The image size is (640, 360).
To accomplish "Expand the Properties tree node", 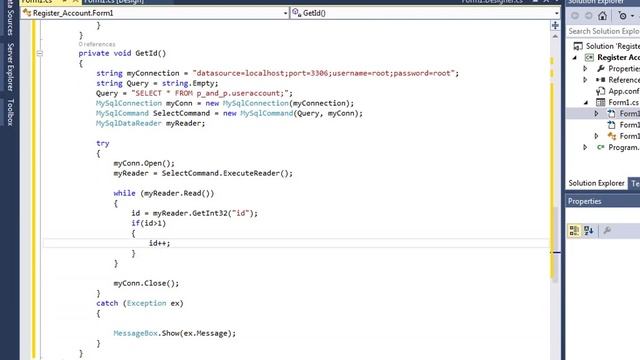I will coord(585,69).
